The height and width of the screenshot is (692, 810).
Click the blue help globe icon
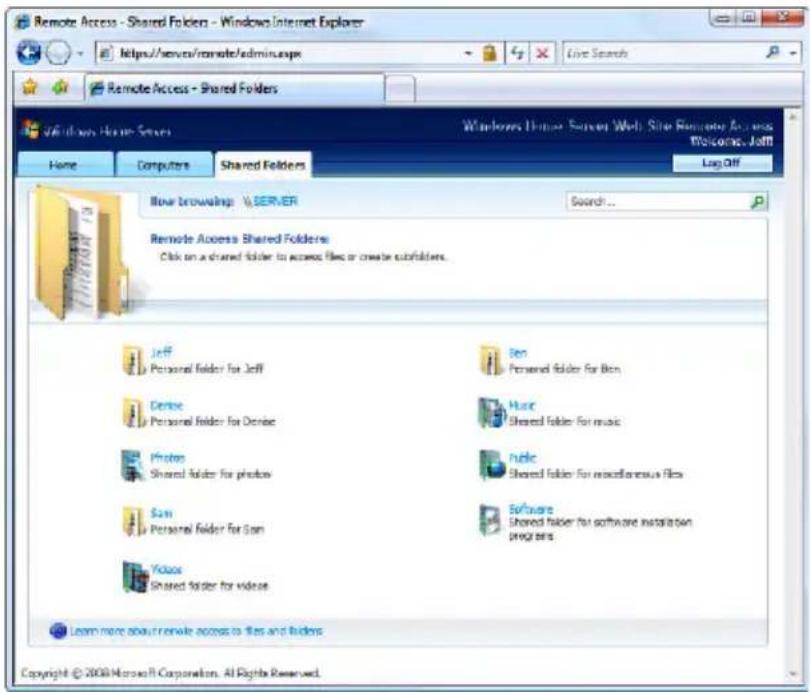58,631
